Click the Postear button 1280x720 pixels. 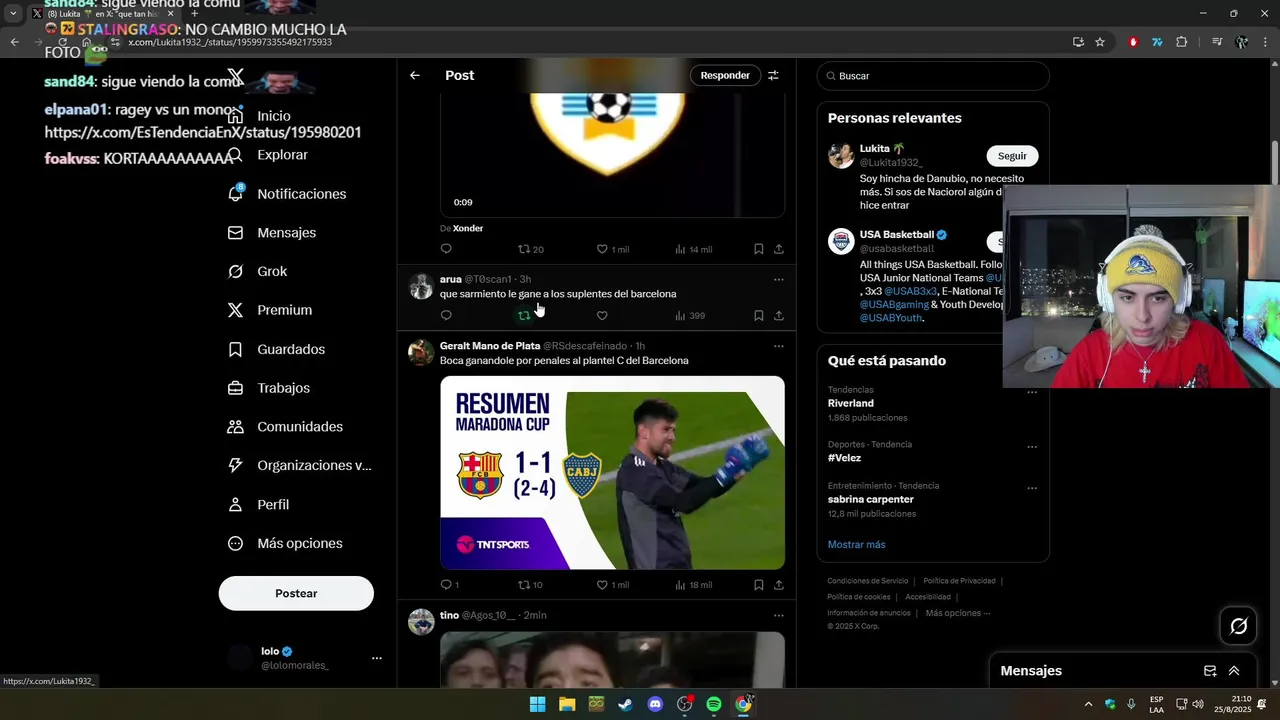tap(296, 593)
